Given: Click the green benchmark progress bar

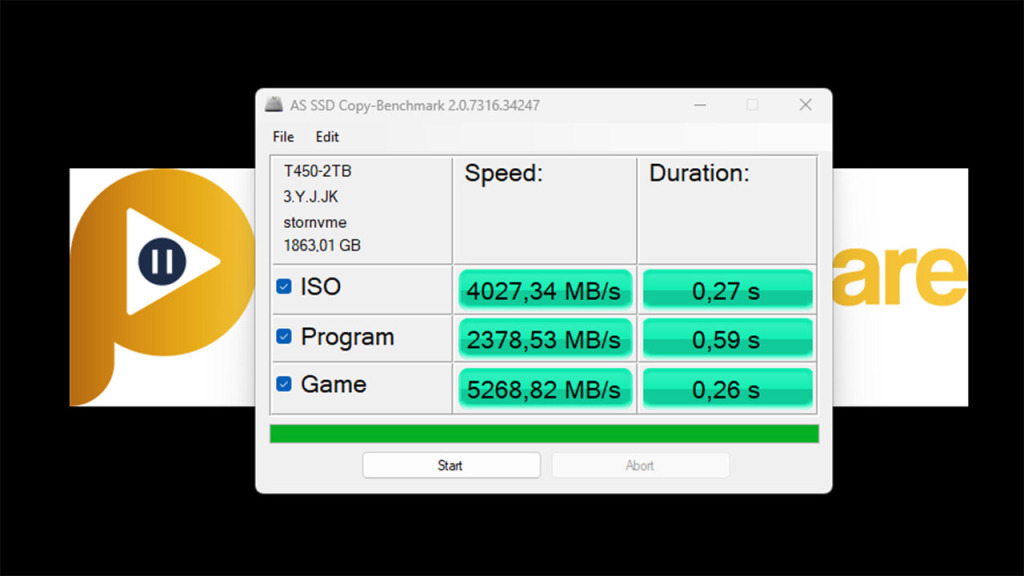Looking at the screenshot, I should 544,434.
